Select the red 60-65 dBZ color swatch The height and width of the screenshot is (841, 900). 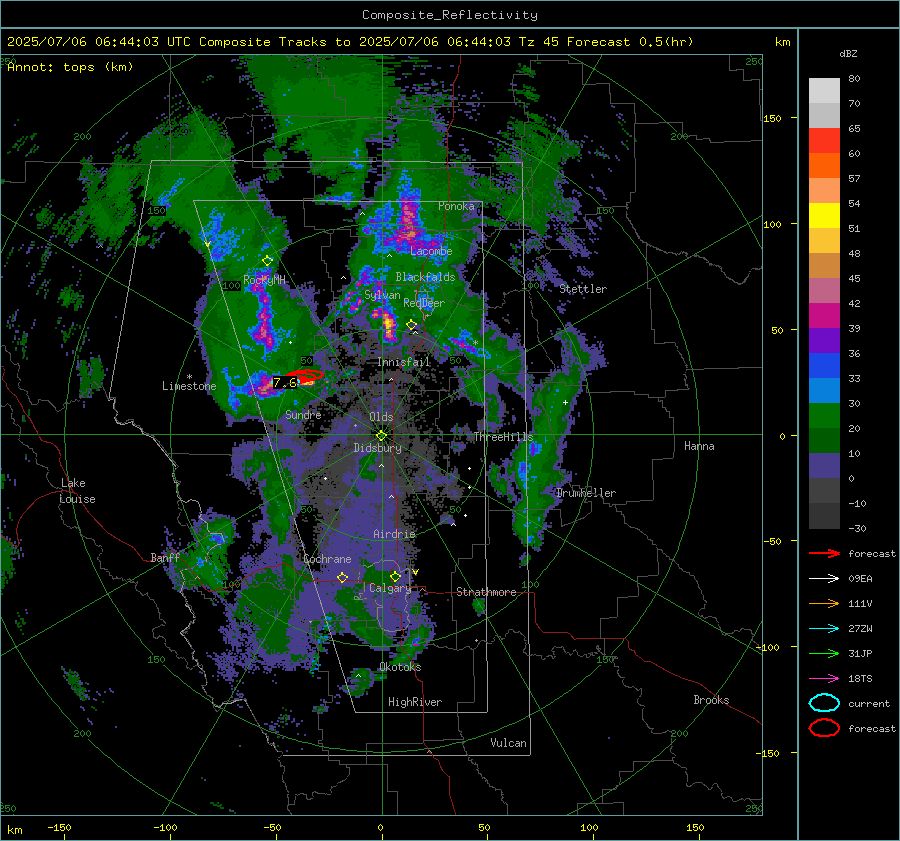[824, 141]
